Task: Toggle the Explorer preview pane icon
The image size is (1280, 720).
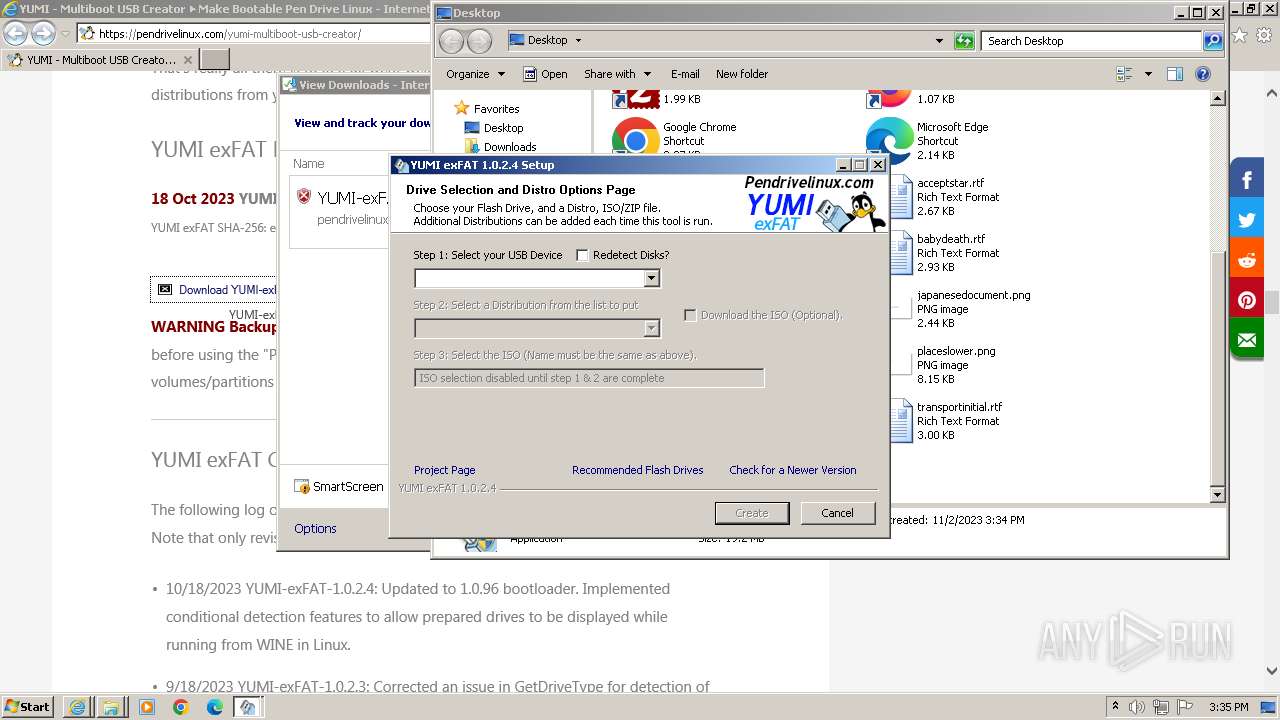Action: click(x=1175, y=74)
